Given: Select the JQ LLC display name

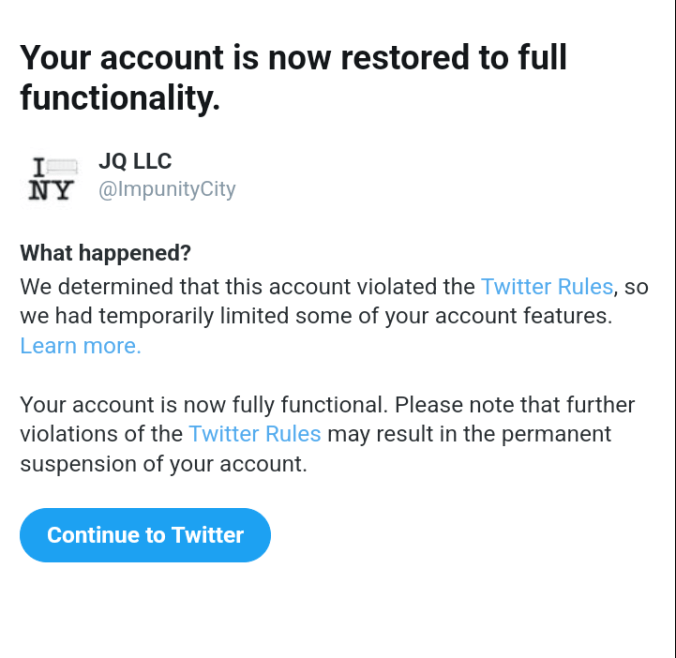Looking at the screenshot, I should pyautogui.click(x=135, y=162).
